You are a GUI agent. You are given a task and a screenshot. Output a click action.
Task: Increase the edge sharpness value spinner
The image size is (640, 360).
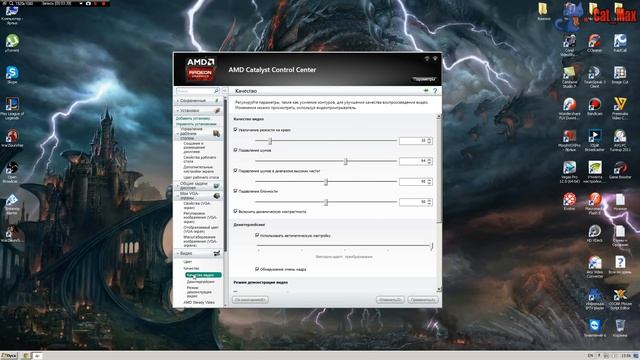pos(429,139)
